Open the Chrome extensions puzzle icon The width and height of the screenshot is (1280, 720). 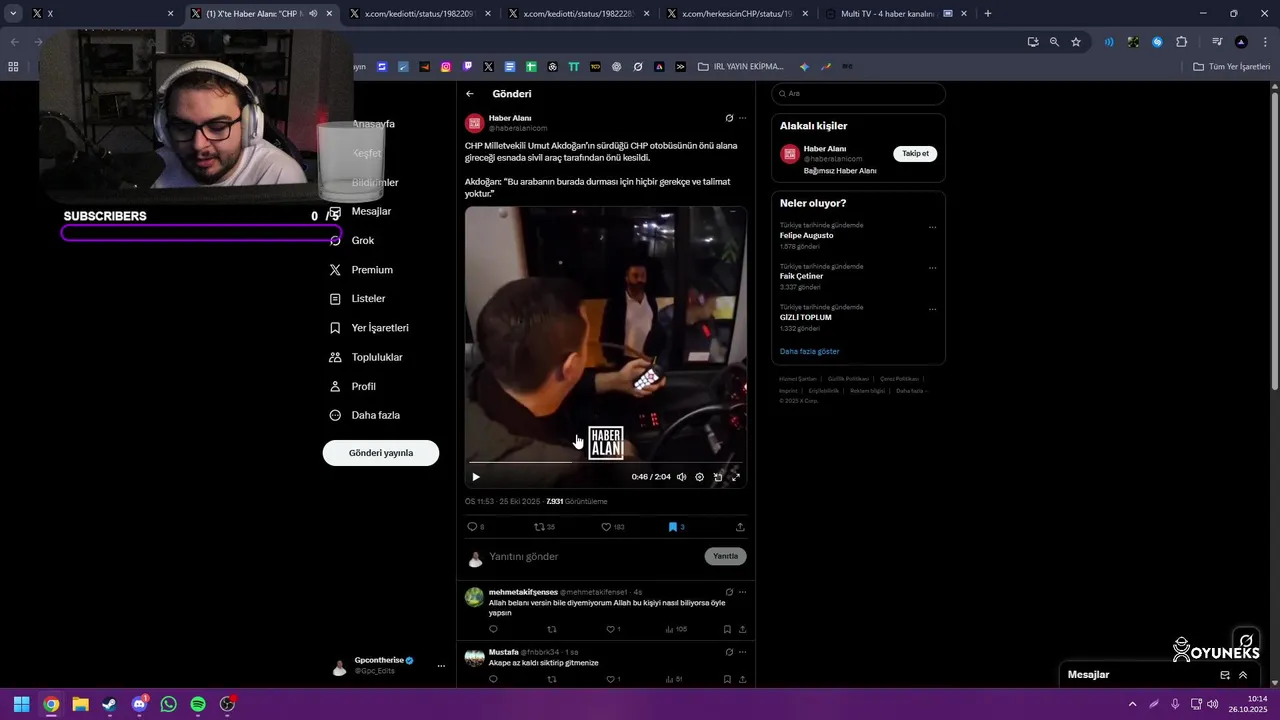1182,42
